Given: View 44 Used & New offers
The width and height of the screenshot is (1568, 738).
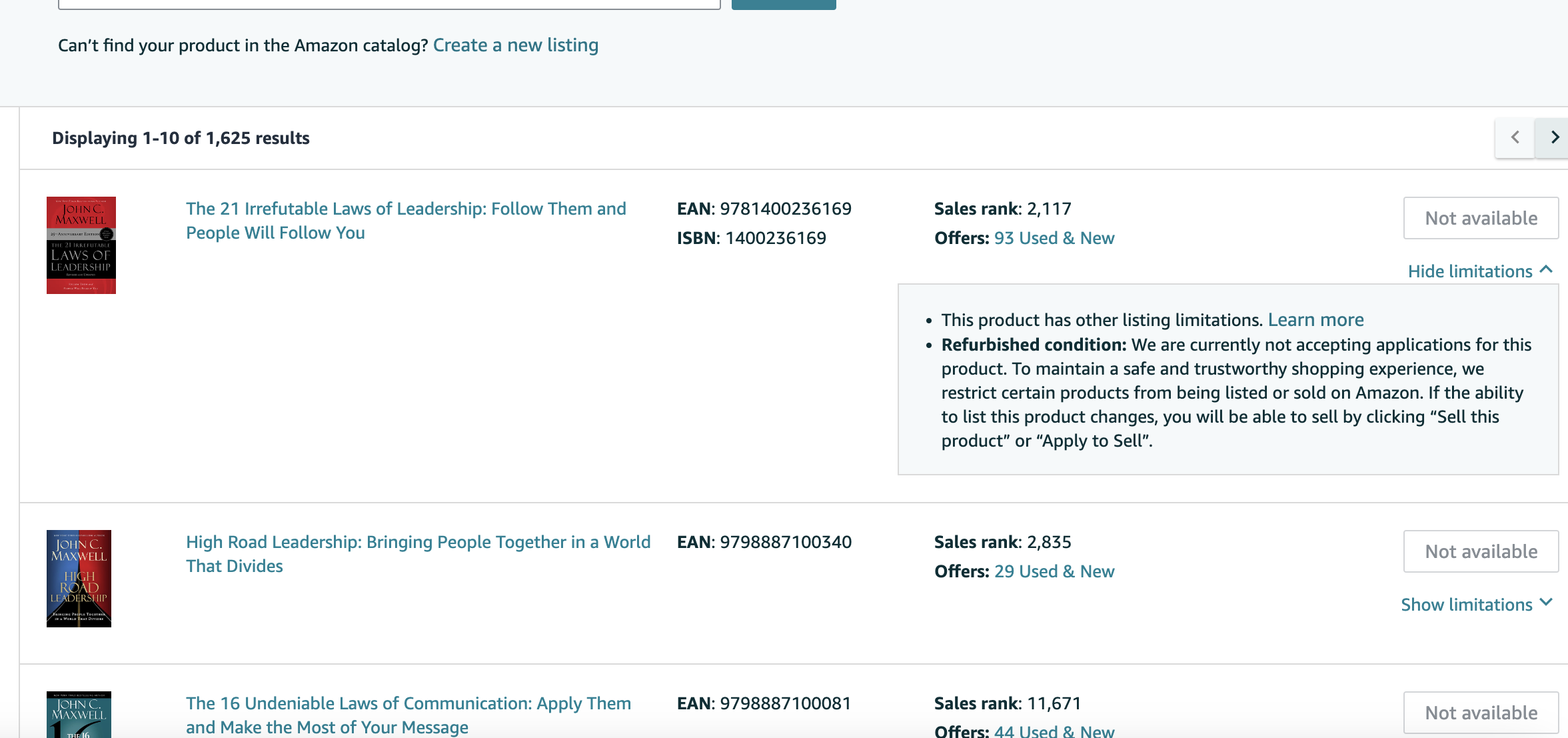Looking at the screenshot, I should [x=1054, y=731].
